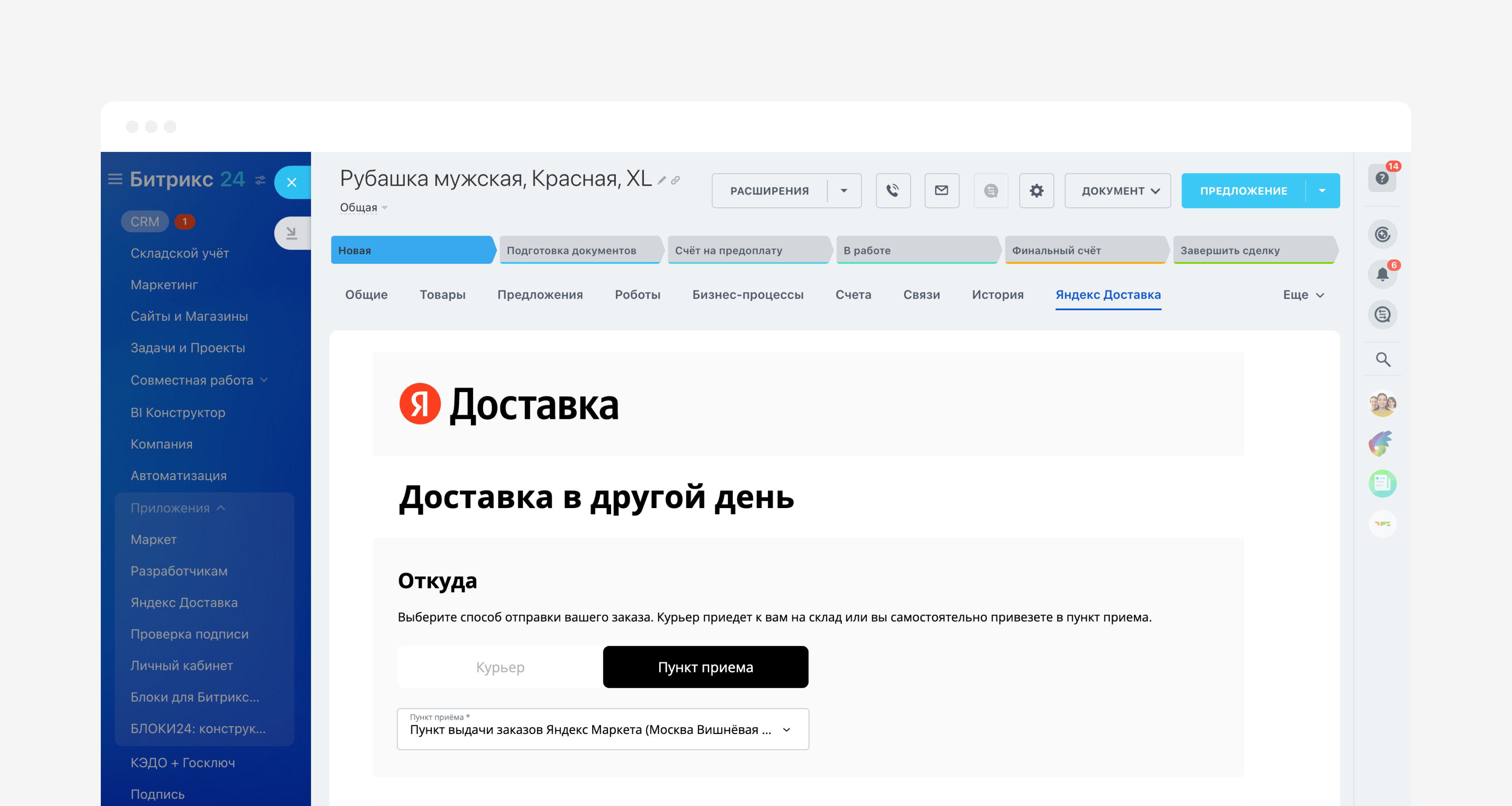Open the chat bubble icon in the deal toolbar

pos(991,190)
